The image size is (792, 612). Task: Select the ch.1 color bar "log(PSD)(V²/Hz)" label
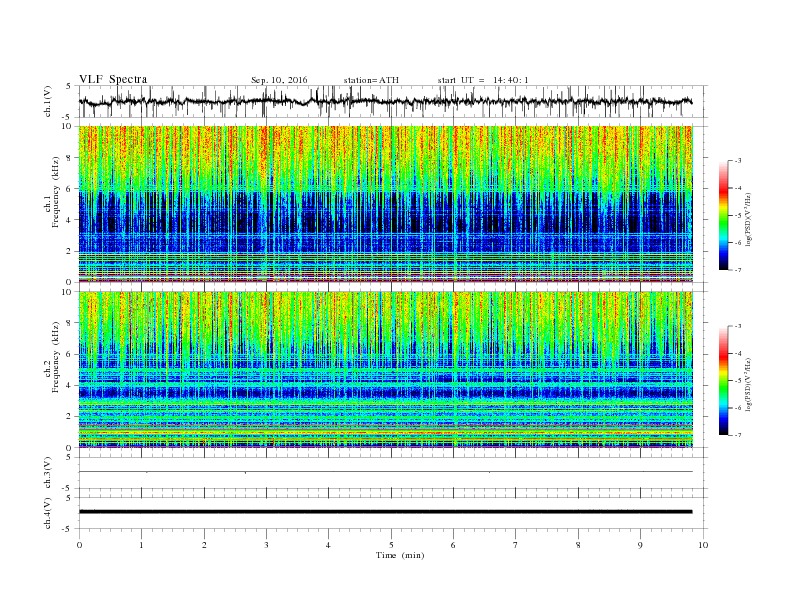(x=749, y=219)
